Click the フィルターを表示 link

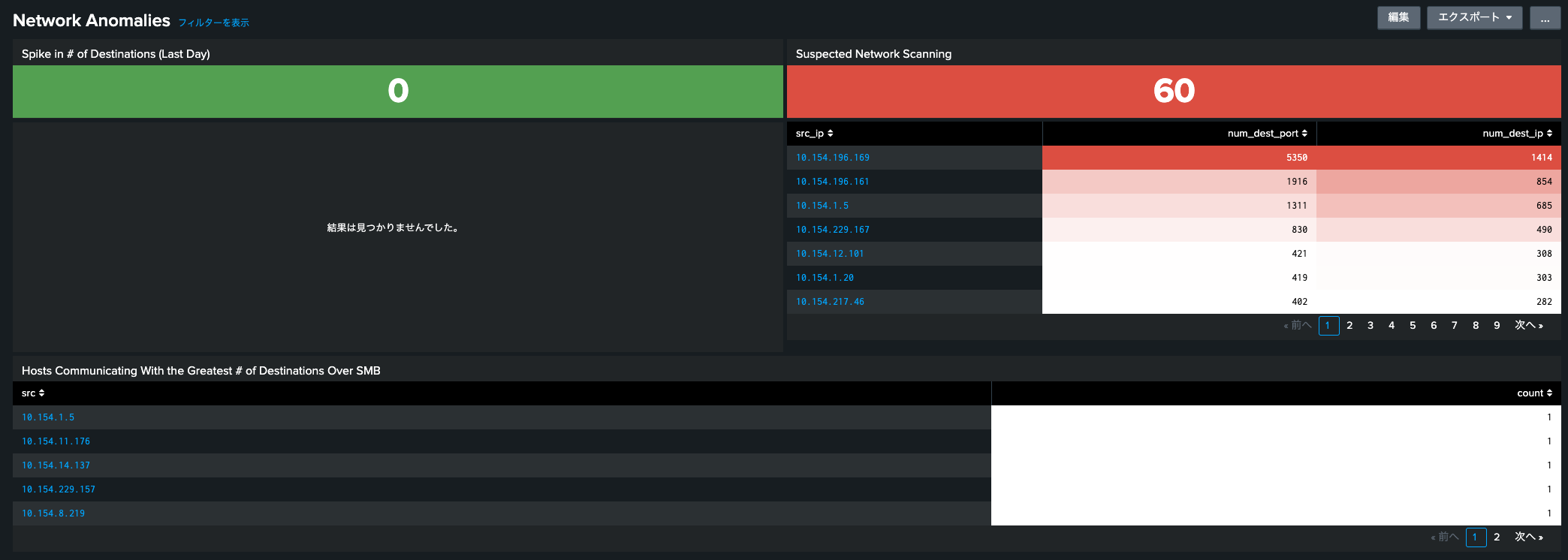tap(213, 23)
